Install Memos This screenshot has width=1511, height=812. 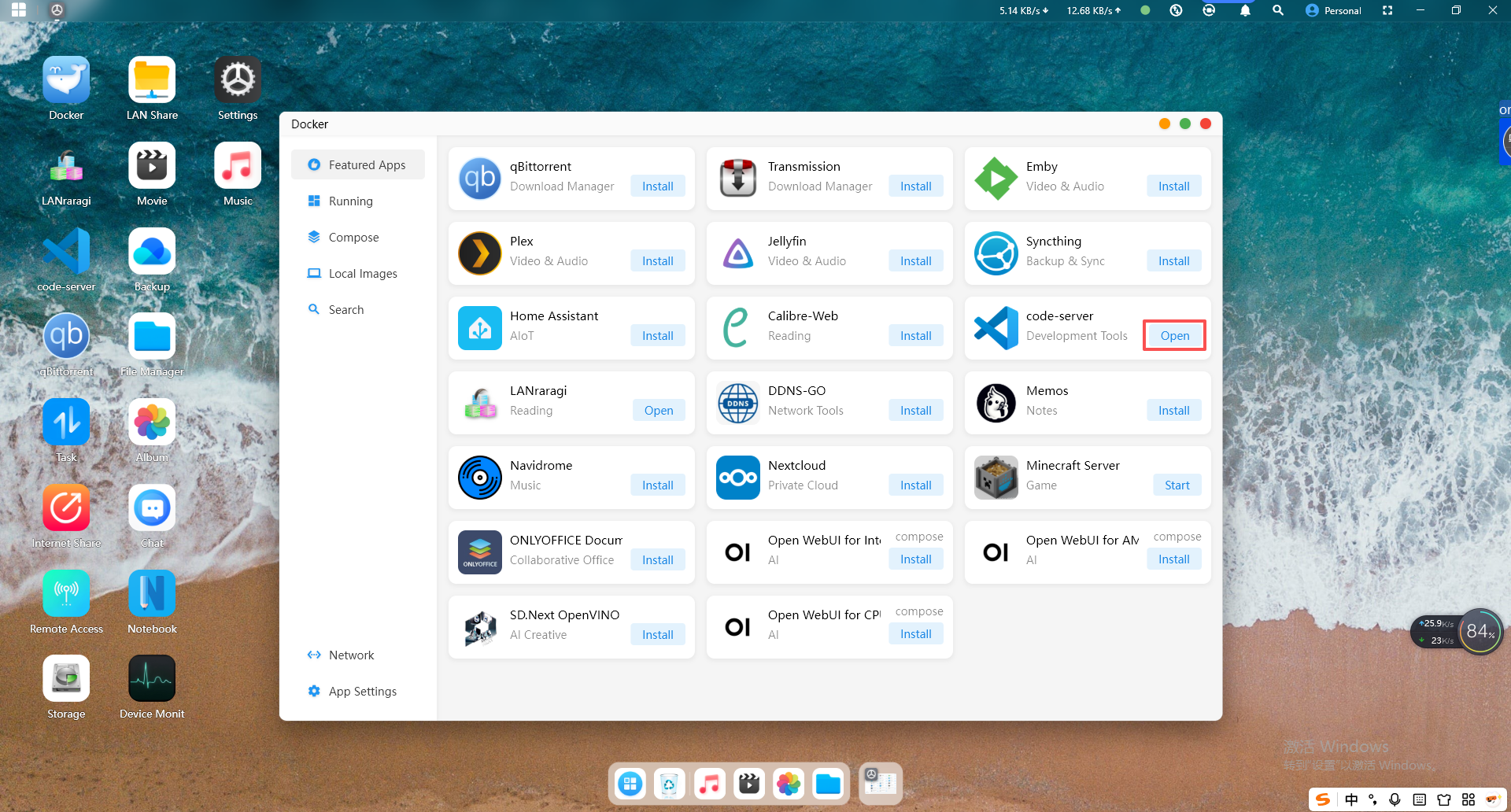(x=1174, y=411)
